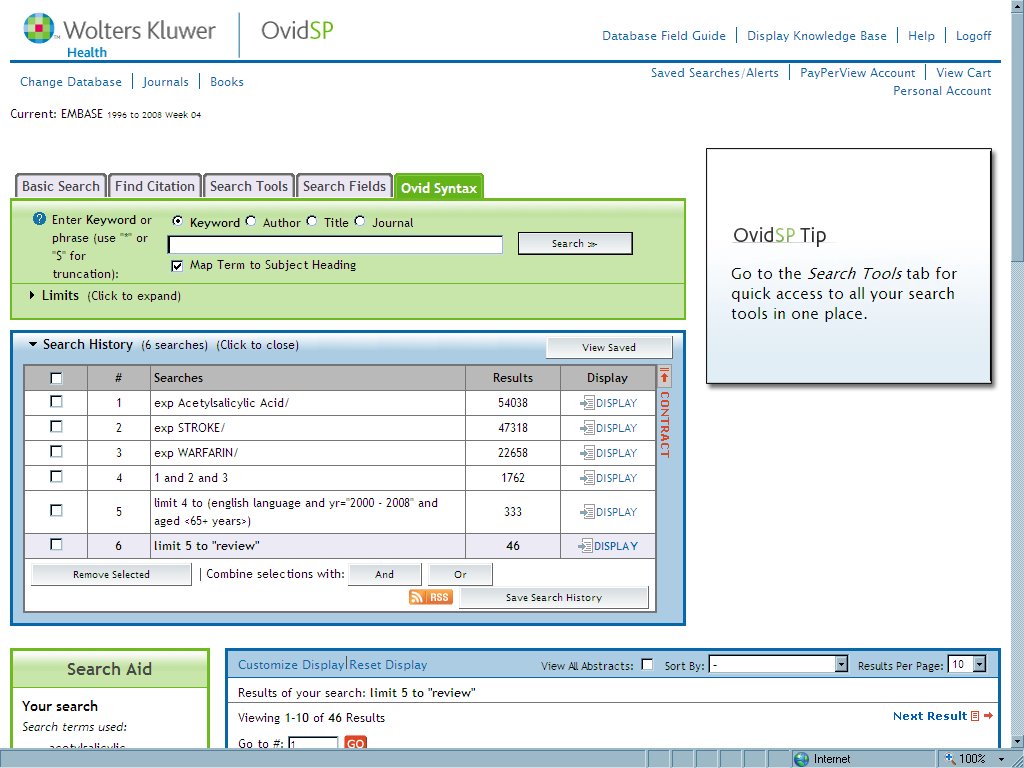Select the Title radio button
Screen dimensions: 1024x768
(x=312, y=221)
